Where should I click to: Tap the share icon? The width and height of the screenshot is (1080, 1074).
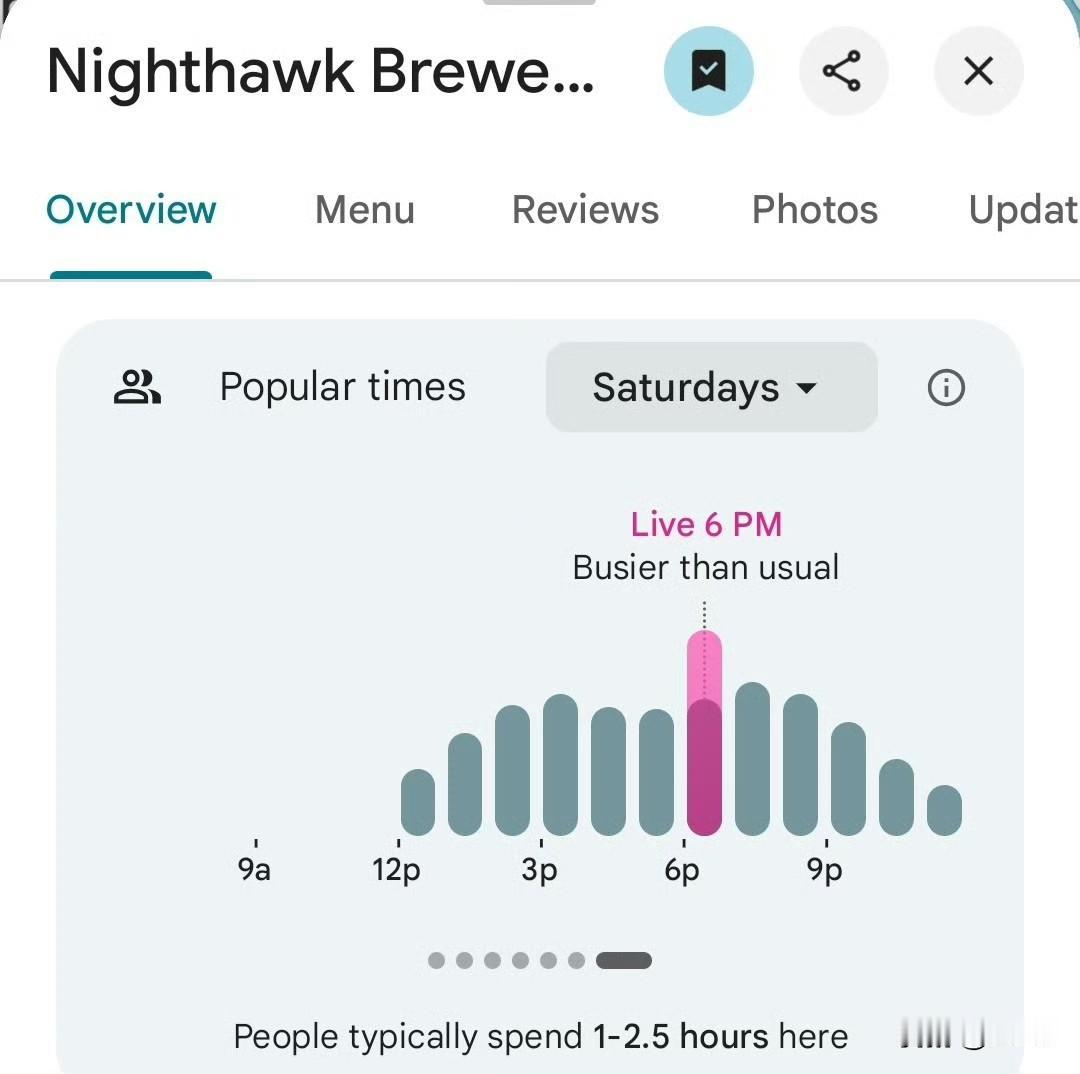point(843,71)
